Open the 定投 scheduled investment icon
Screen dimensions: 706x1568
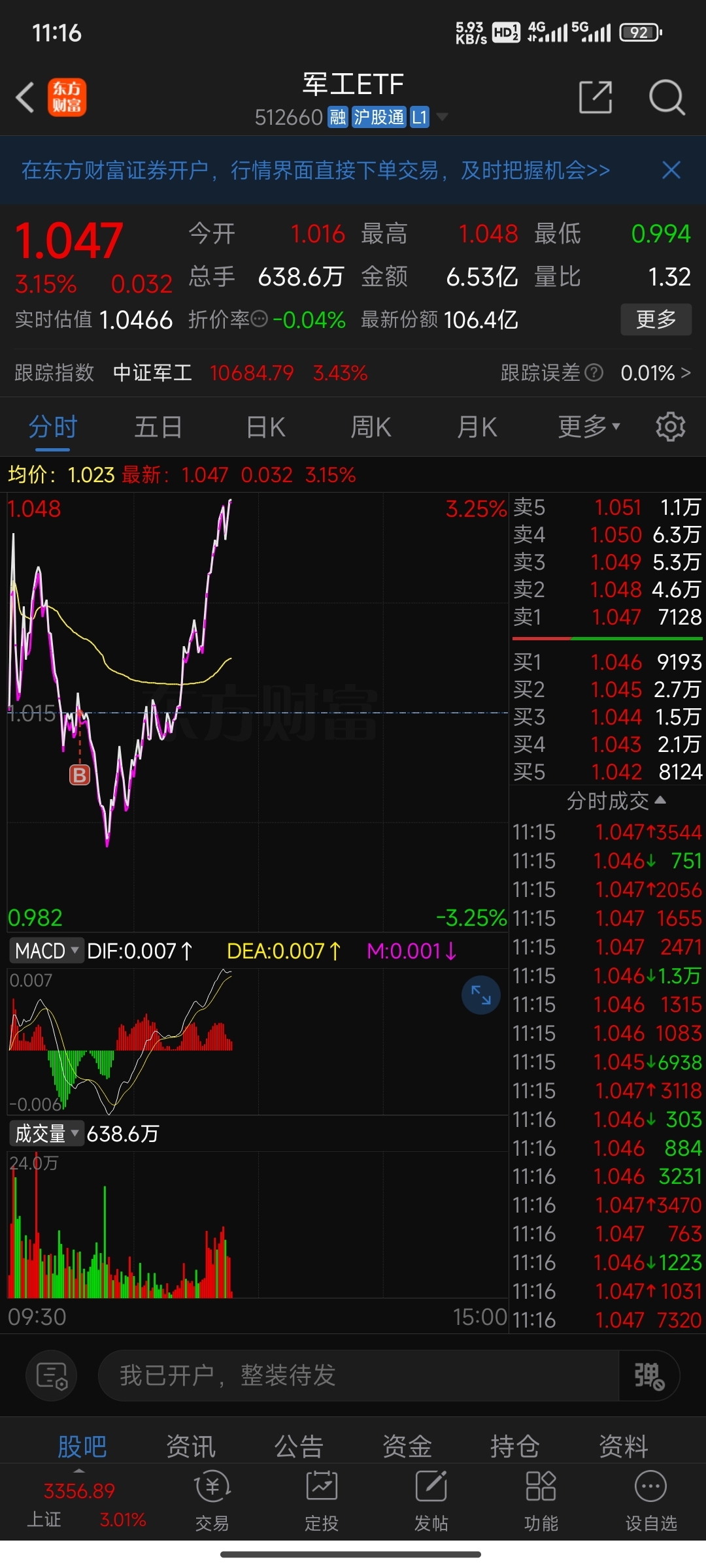pos(322,1501)
